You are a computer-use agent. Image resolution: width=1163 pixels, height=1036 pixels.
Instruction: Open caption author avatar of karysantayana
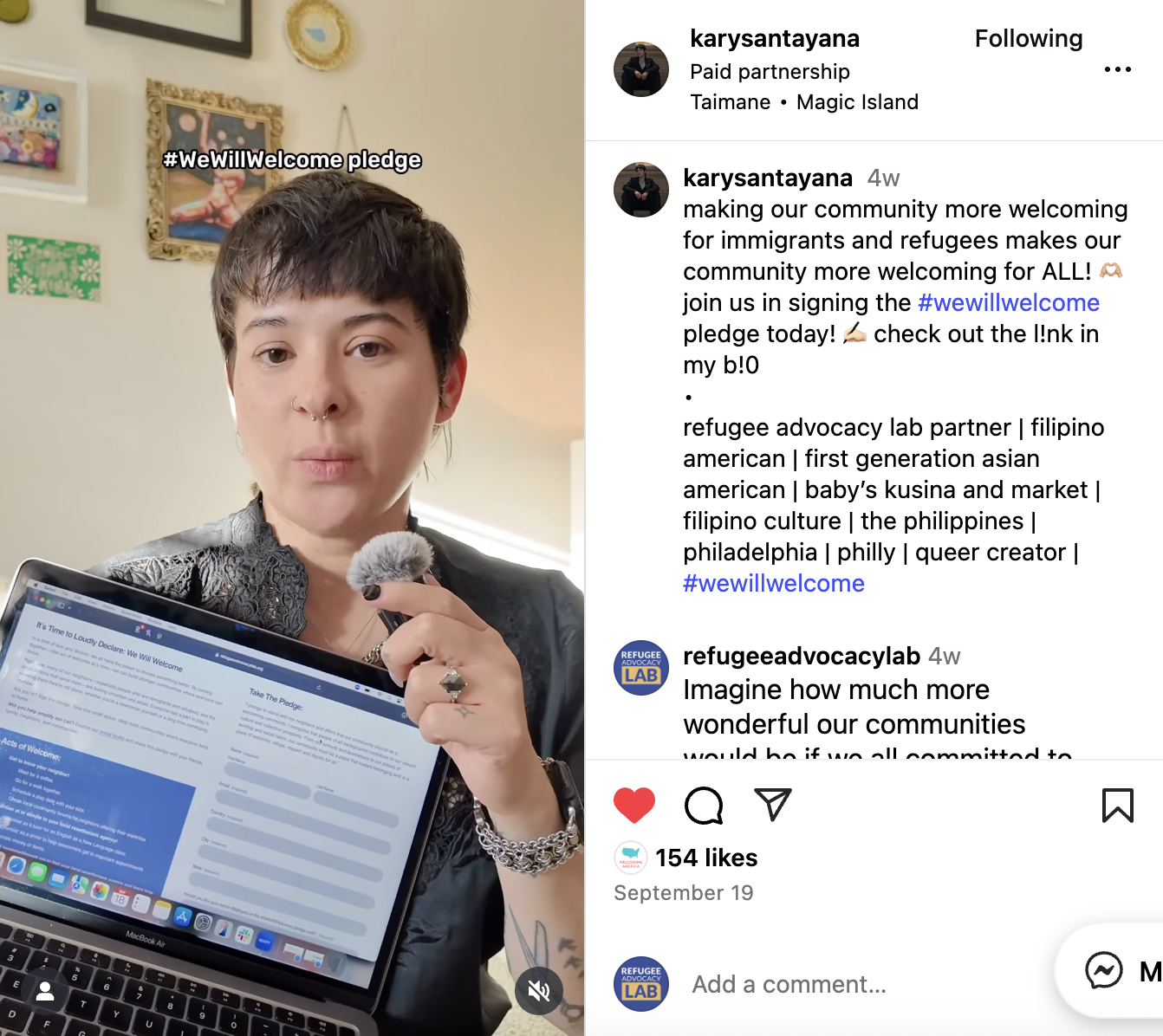pyautogui.click(x=641, y=190)
